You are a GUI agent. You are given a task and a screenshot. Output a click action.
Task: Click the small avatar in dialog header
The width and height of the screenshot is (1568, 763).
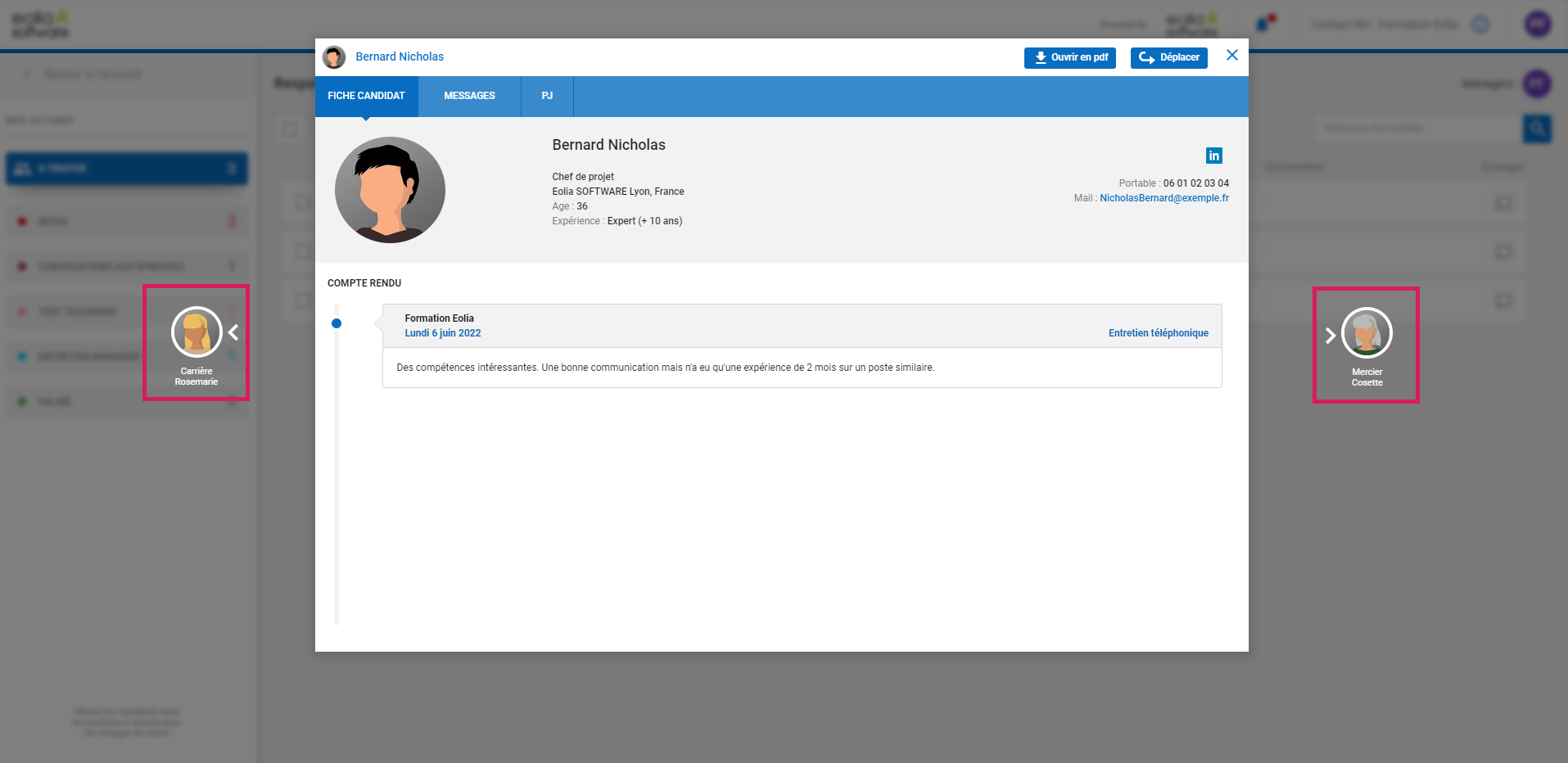click(334, 56)
